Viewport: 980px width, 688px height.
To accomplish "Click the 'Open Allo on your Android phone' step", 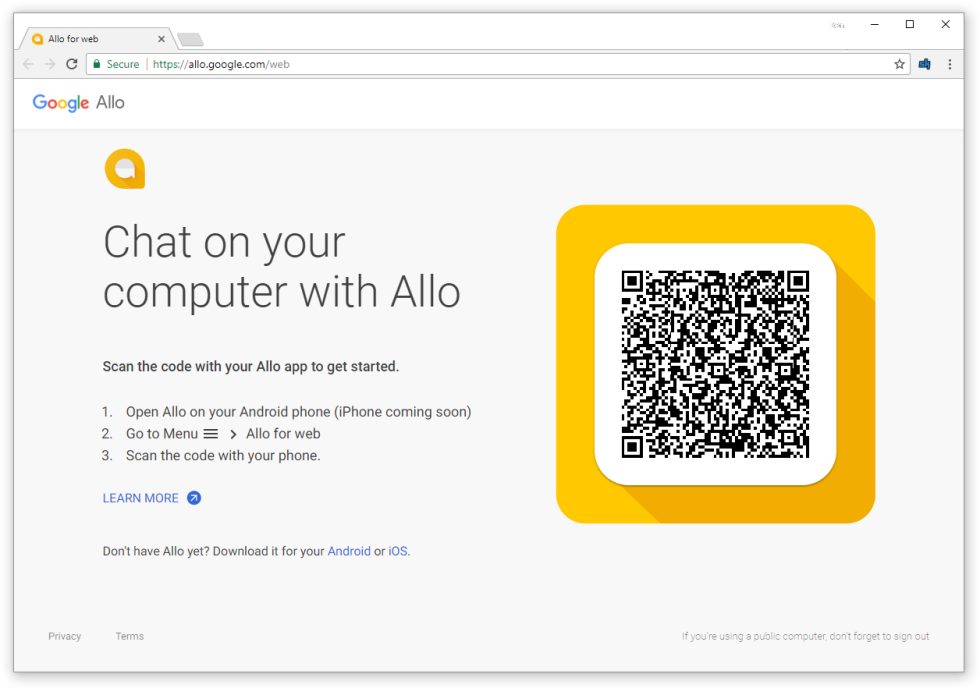I will click(x=298, y=412).
